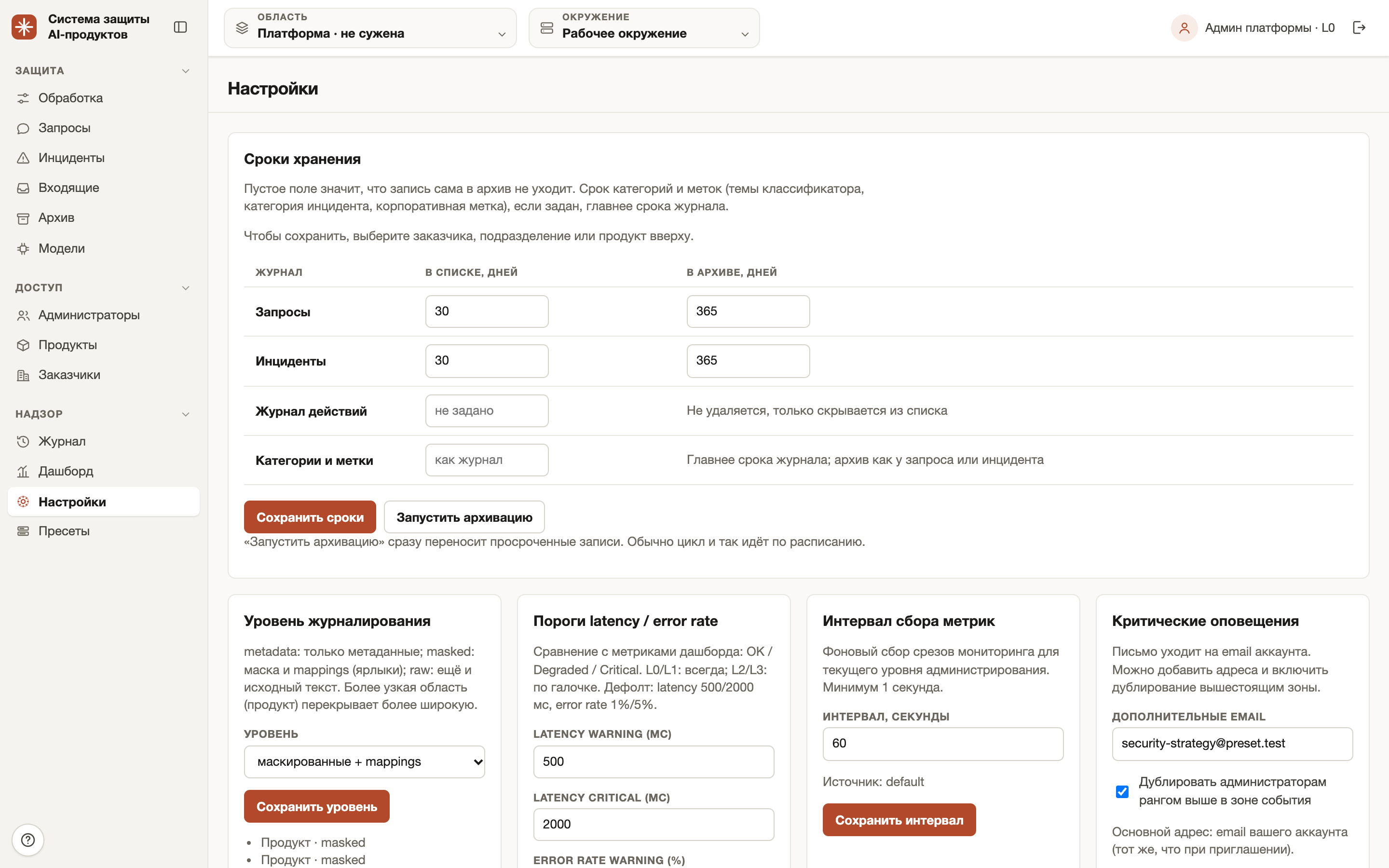Collapse the sidebar with the panel icon
Viewport: 1389px width, 868px height.
pos(180,27)
